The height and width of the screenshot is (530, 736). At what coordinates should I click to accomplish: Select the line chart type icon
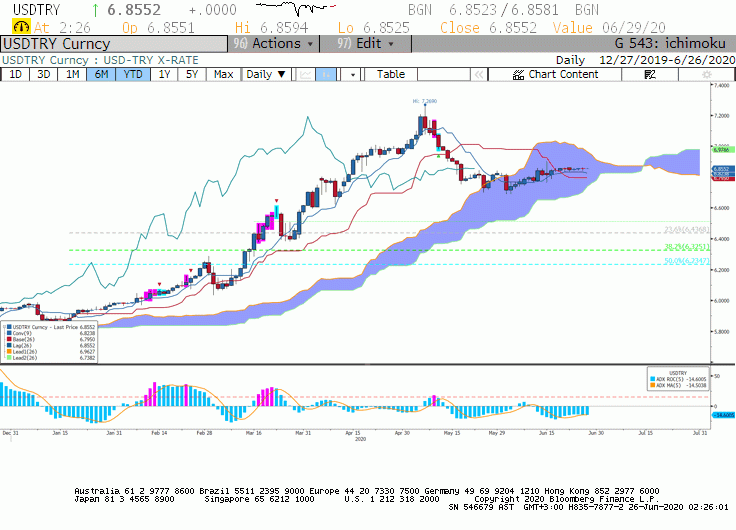tap(306, 74)
